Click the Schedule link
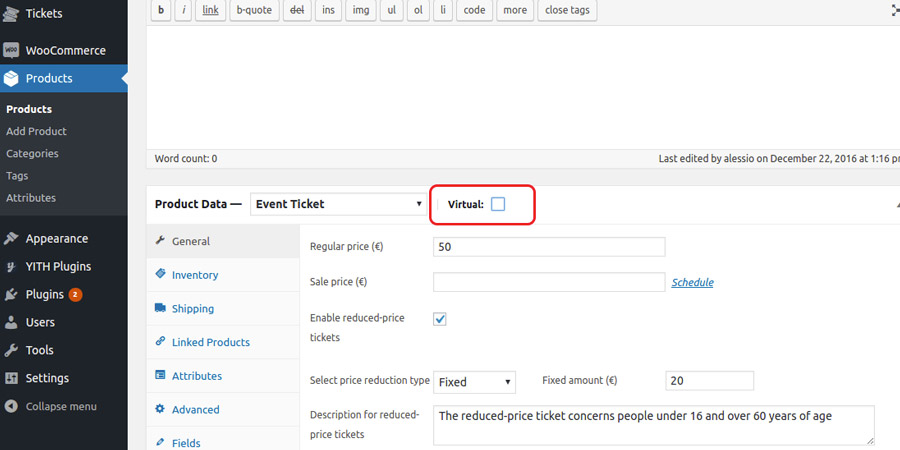Screen dimensions: 900x450 [692, 283]
